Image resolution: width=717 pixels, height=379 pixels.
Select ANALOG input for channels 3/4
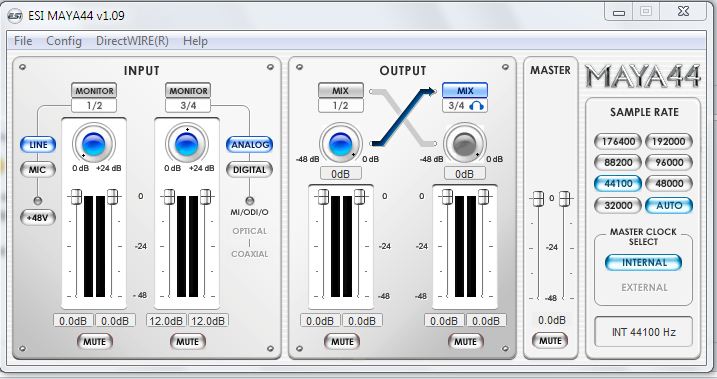click(250, 145)
